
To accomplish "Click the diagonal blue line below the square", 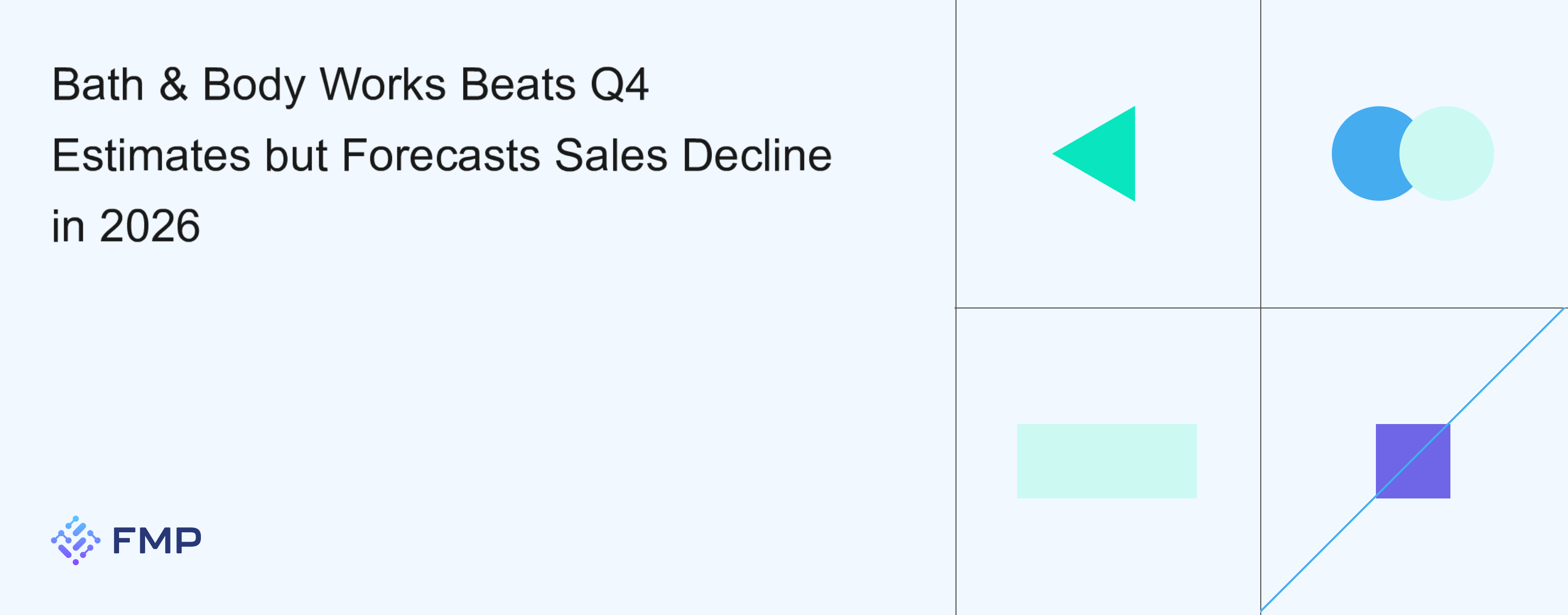I will coord(1315,556).
